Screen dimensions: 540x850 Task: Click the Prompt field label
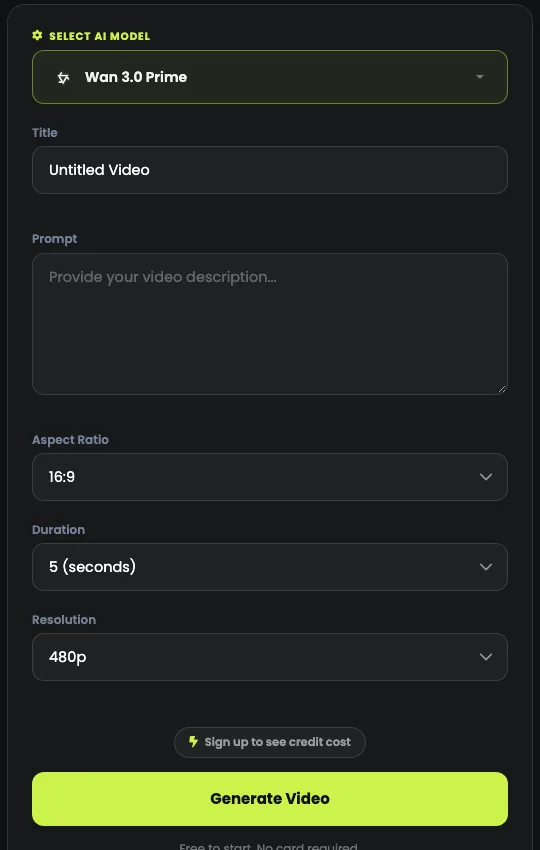[54, 239]
